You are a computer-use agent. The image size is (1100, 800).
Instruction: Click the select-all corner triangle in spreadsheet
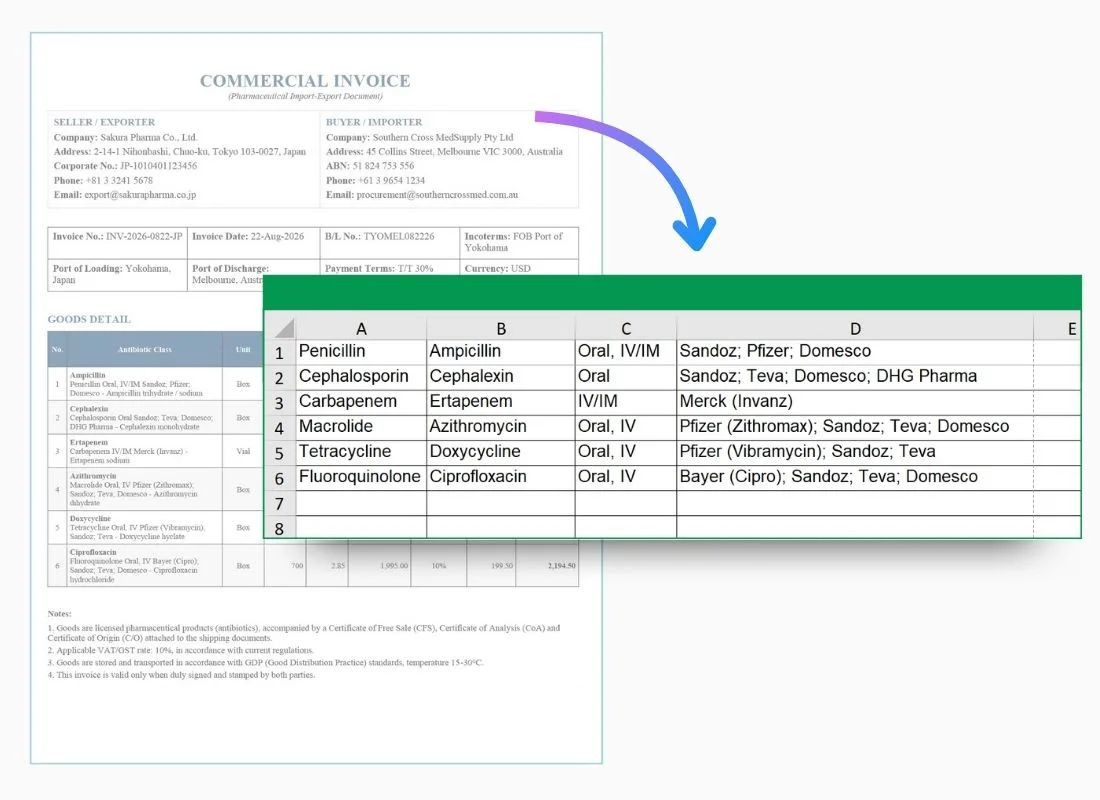283,328
